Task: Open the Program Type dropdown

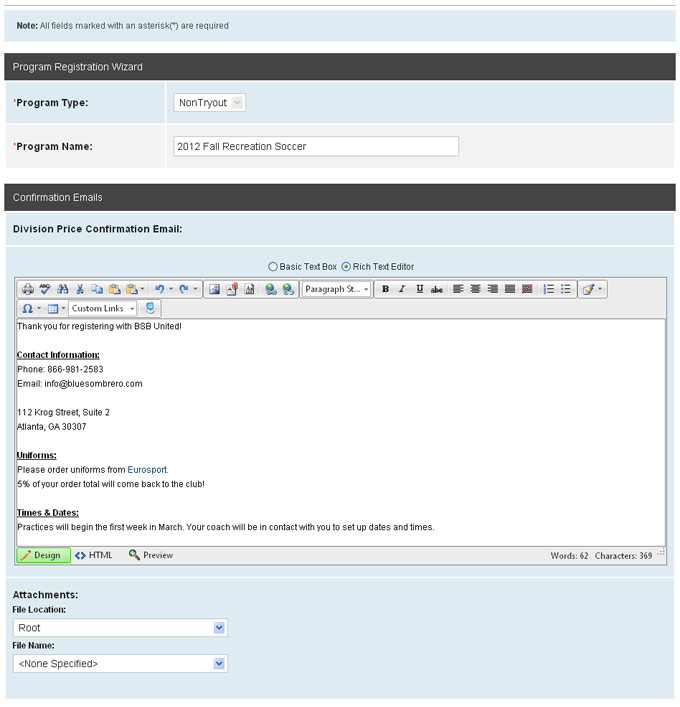Action: [x=210, y=103]
